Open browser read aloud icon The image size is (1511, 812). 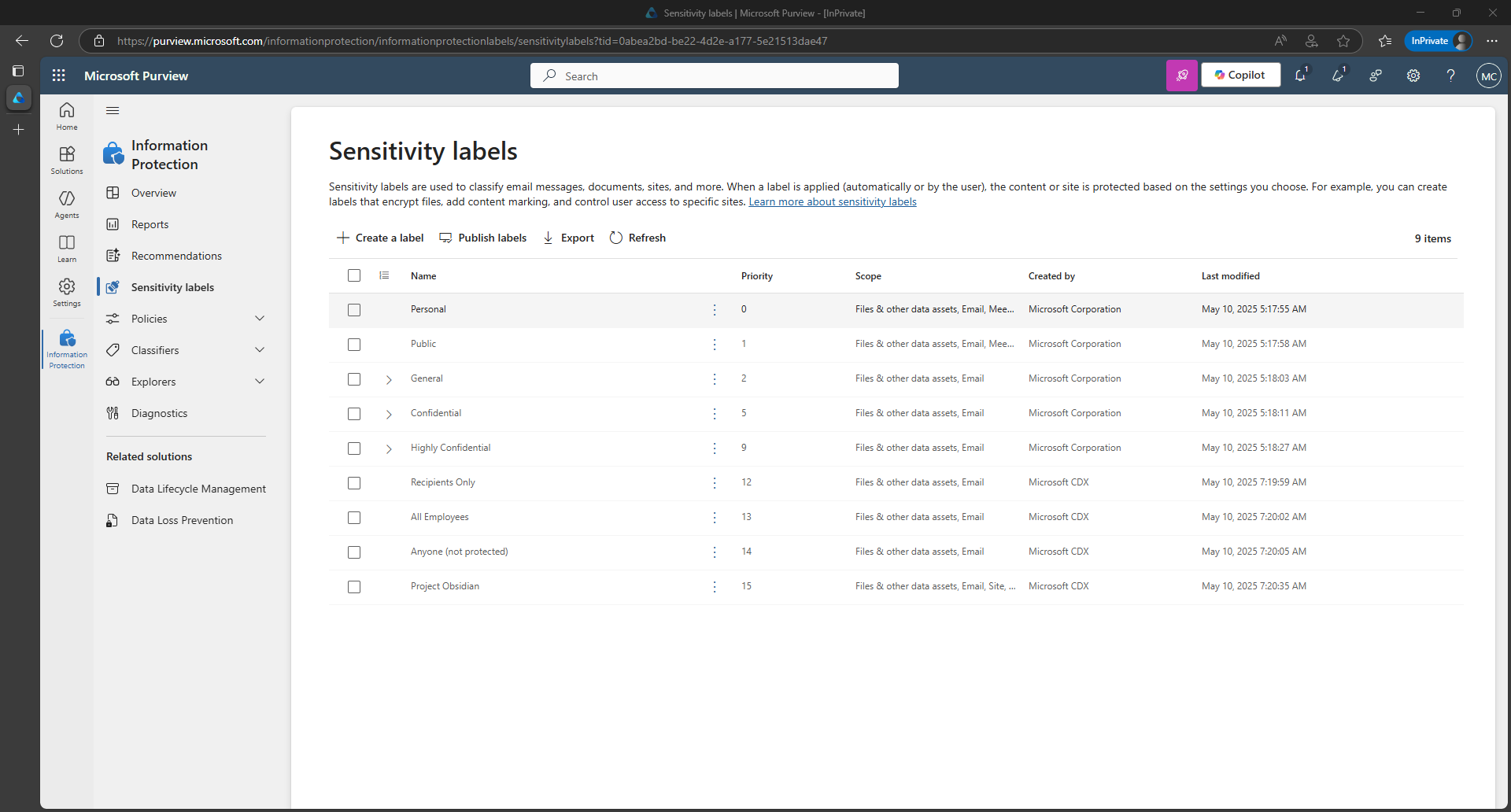coord(1280,41)
